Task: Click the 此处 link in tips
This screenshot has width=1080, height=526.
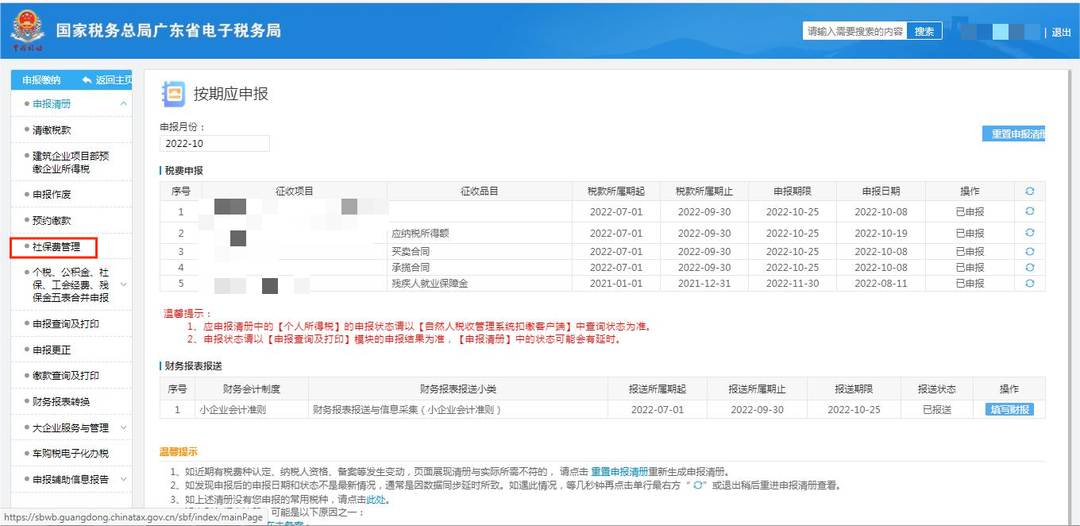Action: coord(375,500)
